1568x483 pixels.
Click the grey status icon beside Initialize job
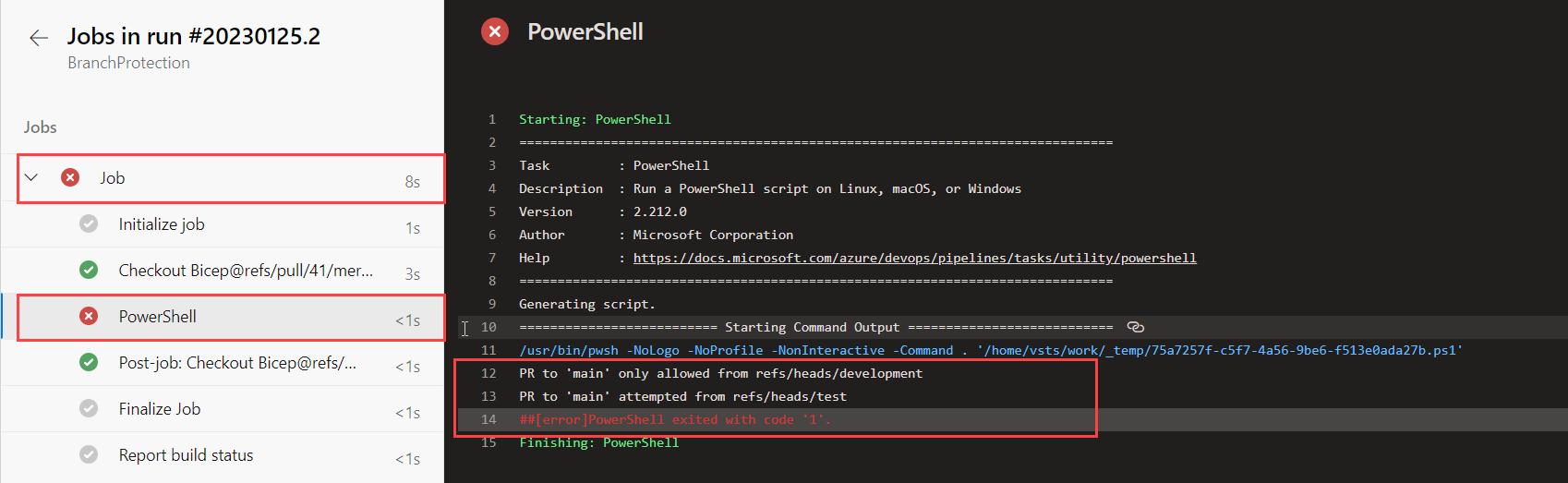89,223
